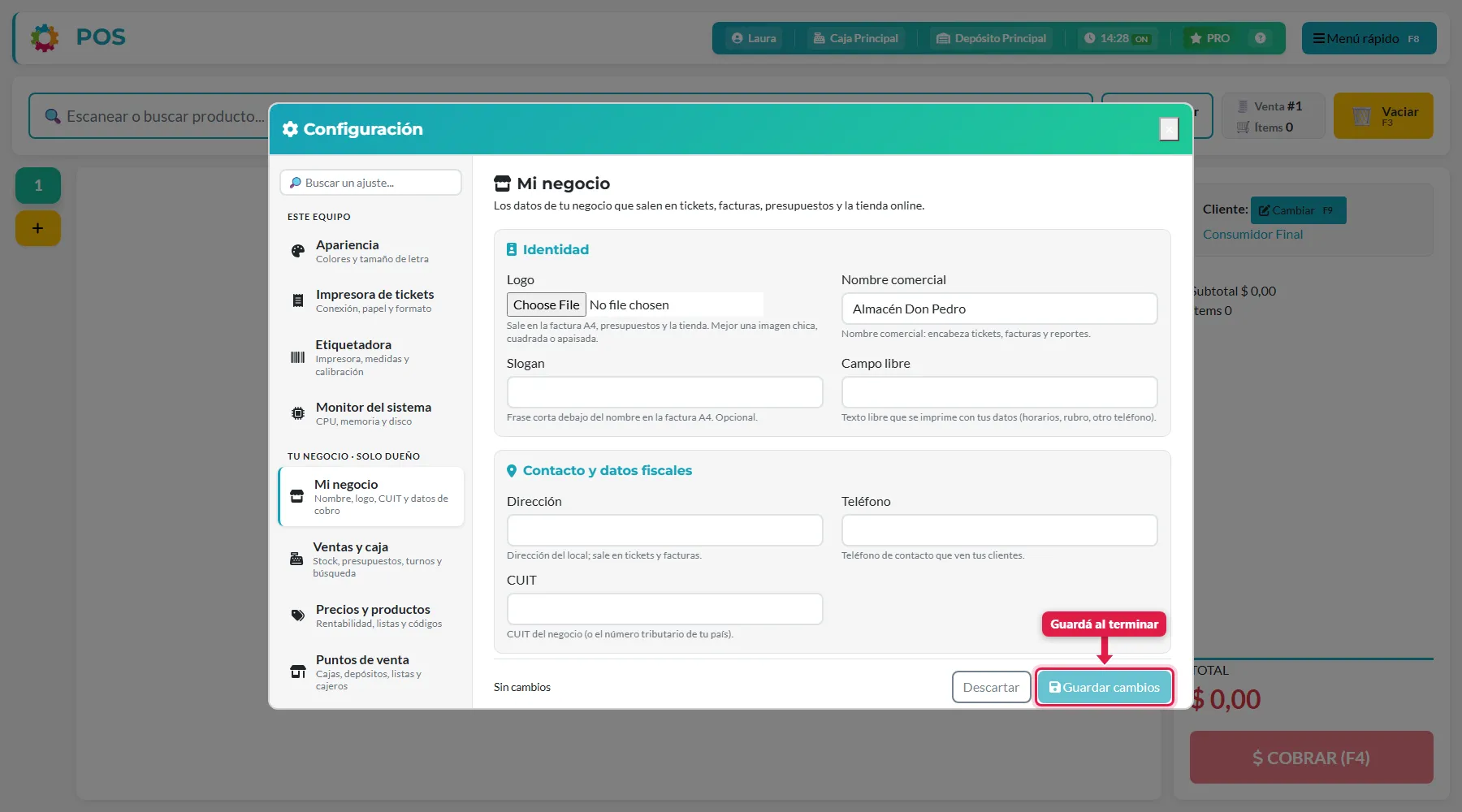The image size is (1462, 812).
Task: Open Etiquetadora barcode settings
Action: coord(371,357)
